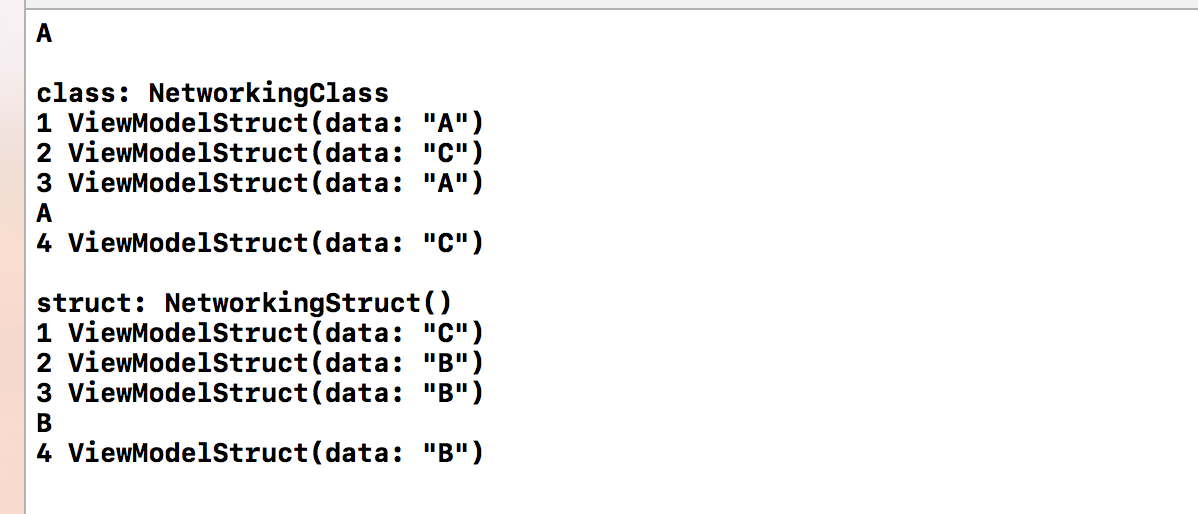Click line 1 under the class section

click(x=260, y=124)
